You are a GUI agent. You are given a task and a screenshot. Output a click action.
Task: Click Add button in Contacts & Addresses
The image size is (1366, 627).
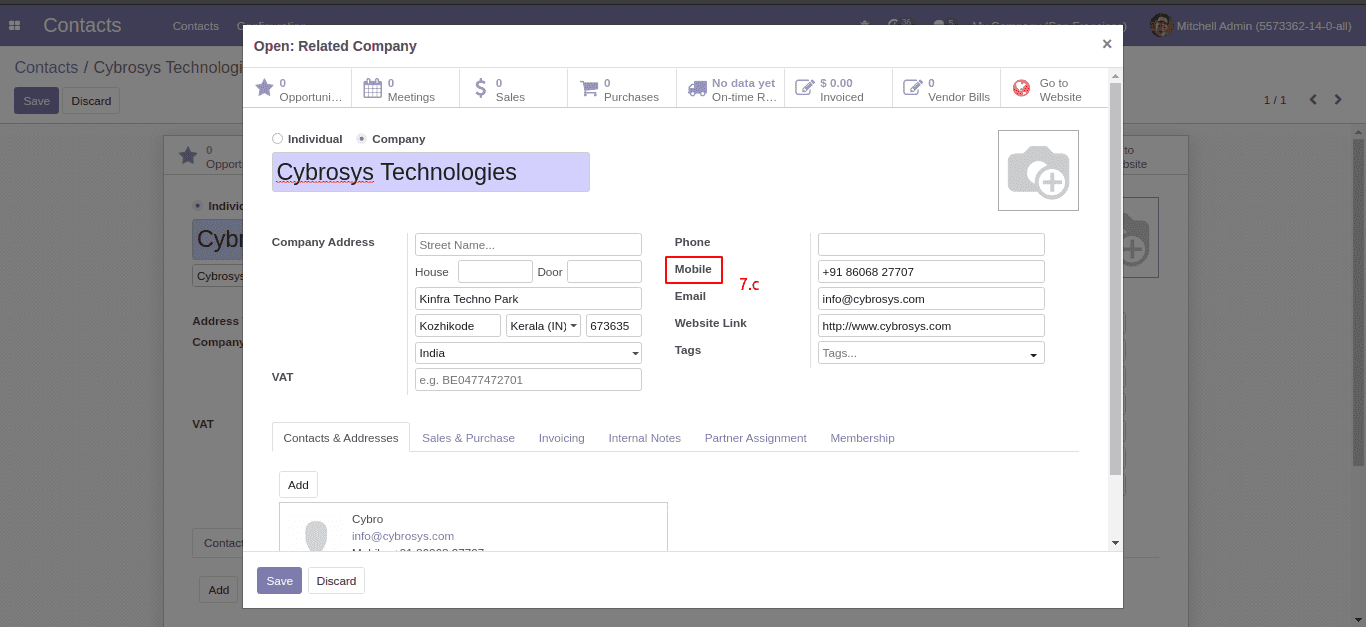[298, 485]
